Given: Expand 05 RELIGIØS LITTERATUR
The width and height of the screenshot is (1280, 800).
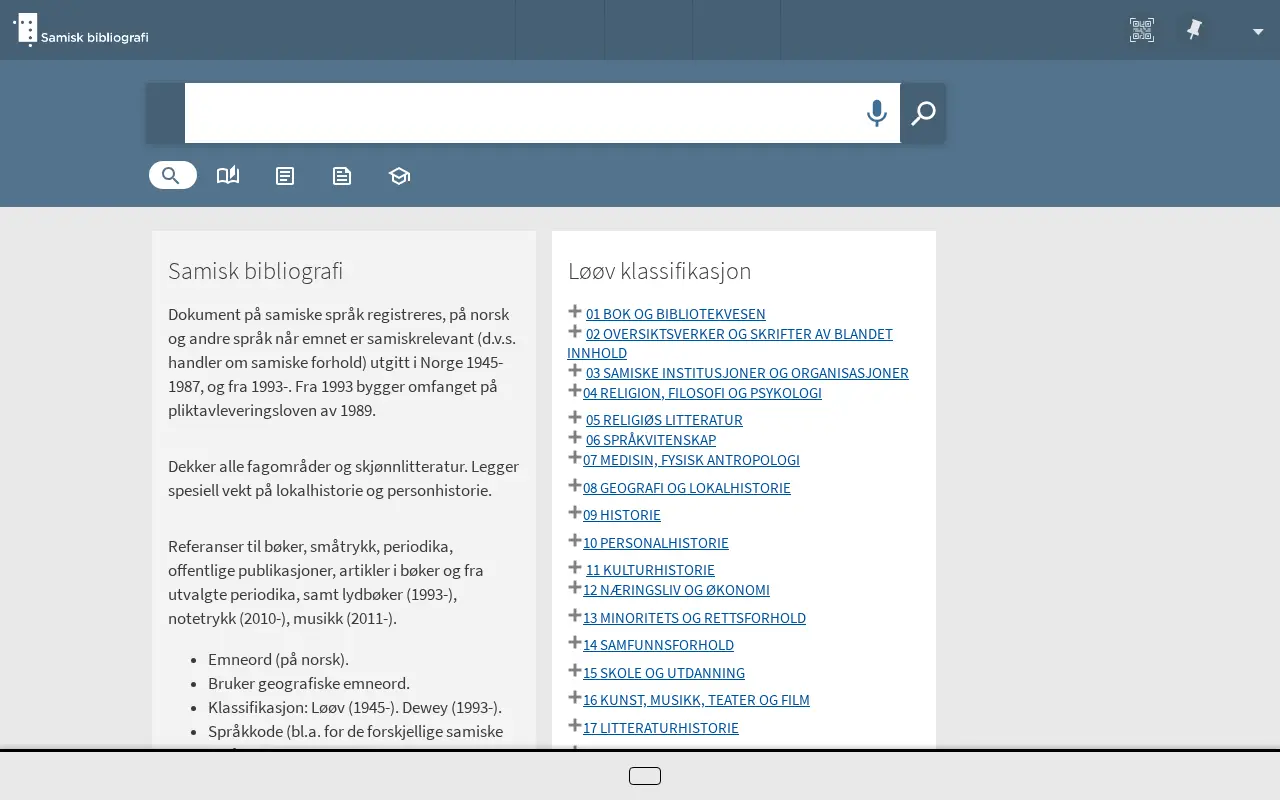Looking at the screenshot, I should point(575,417).
